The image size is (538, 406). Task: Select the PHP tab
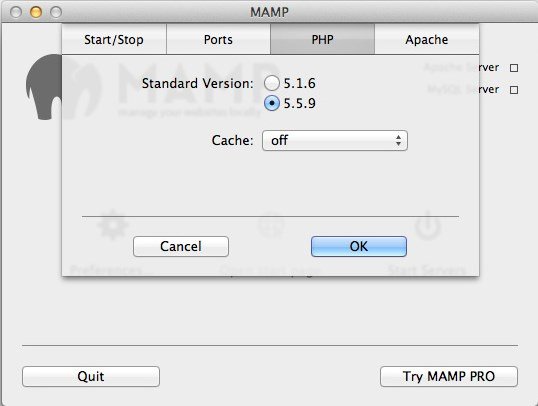pyautogui.click(x=323, y=39)
